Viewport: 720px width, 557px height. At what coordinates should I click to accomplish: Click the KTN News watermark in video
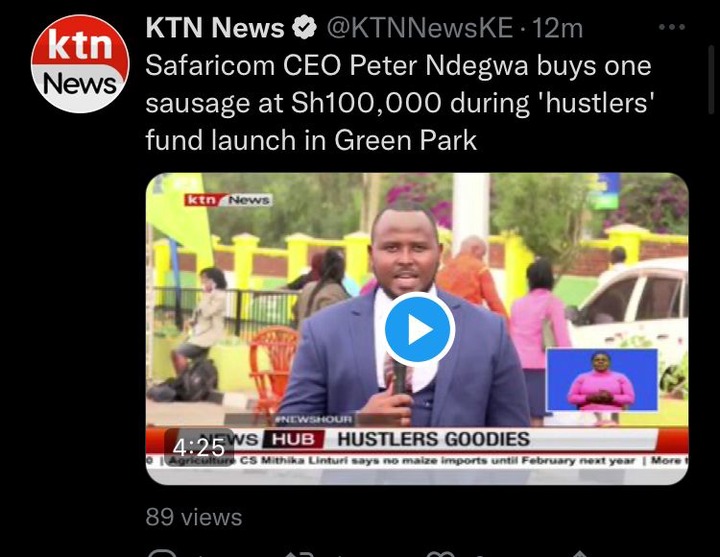pos(228,200)
